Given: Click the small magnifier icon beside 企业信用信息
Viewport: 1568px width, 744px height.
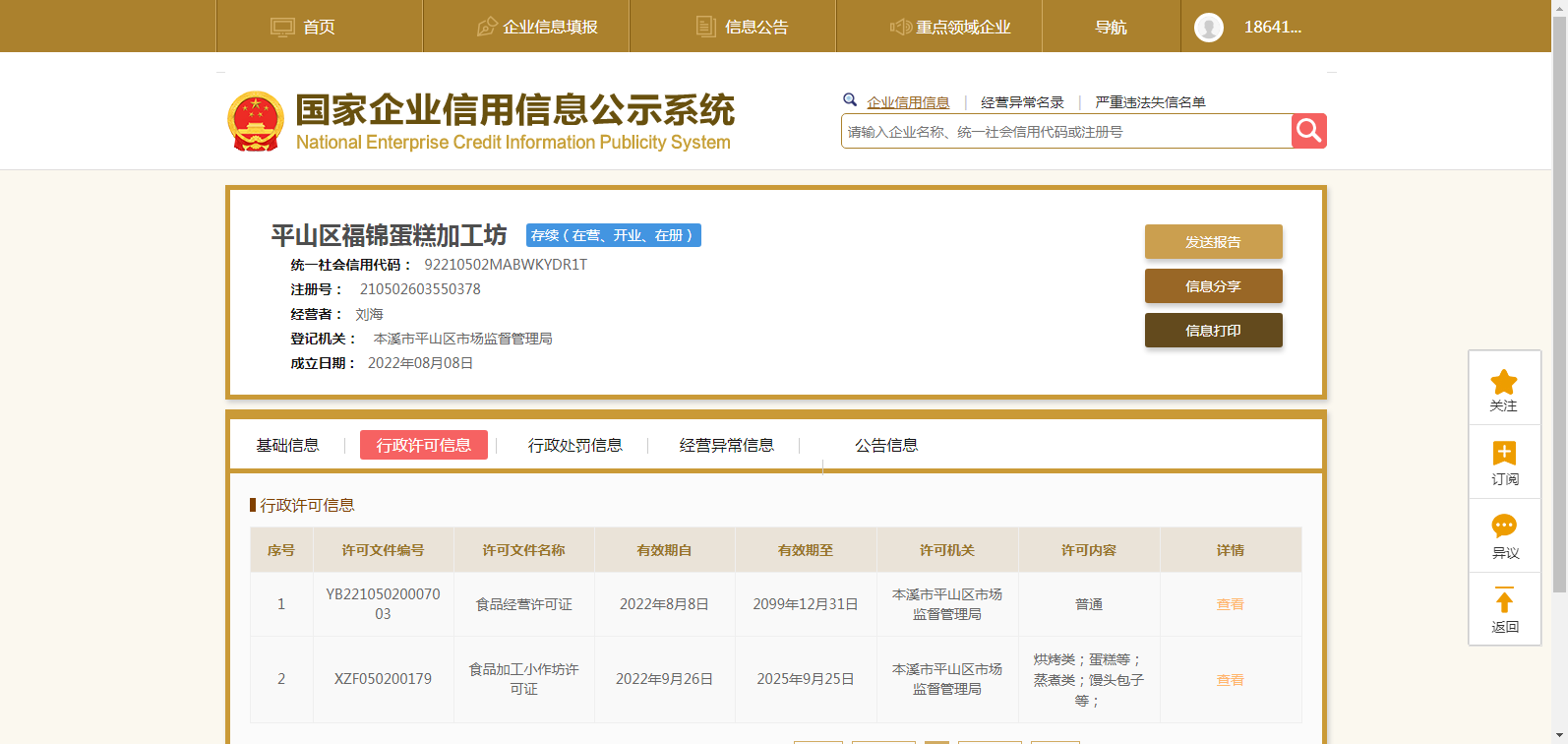Looking at the screenshot, I should pos(850,99).
